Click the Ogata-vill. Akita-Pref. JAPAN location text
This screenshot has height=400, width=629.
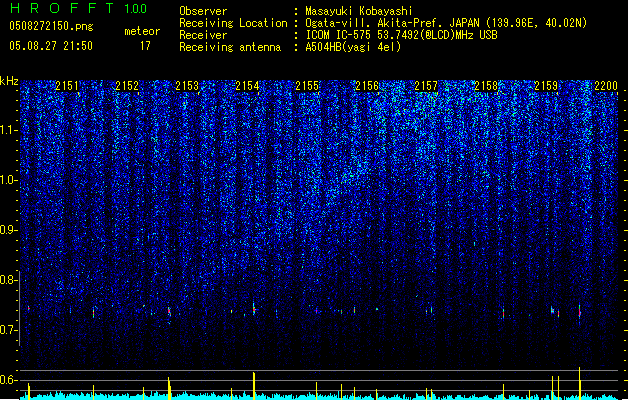point(446,23)
